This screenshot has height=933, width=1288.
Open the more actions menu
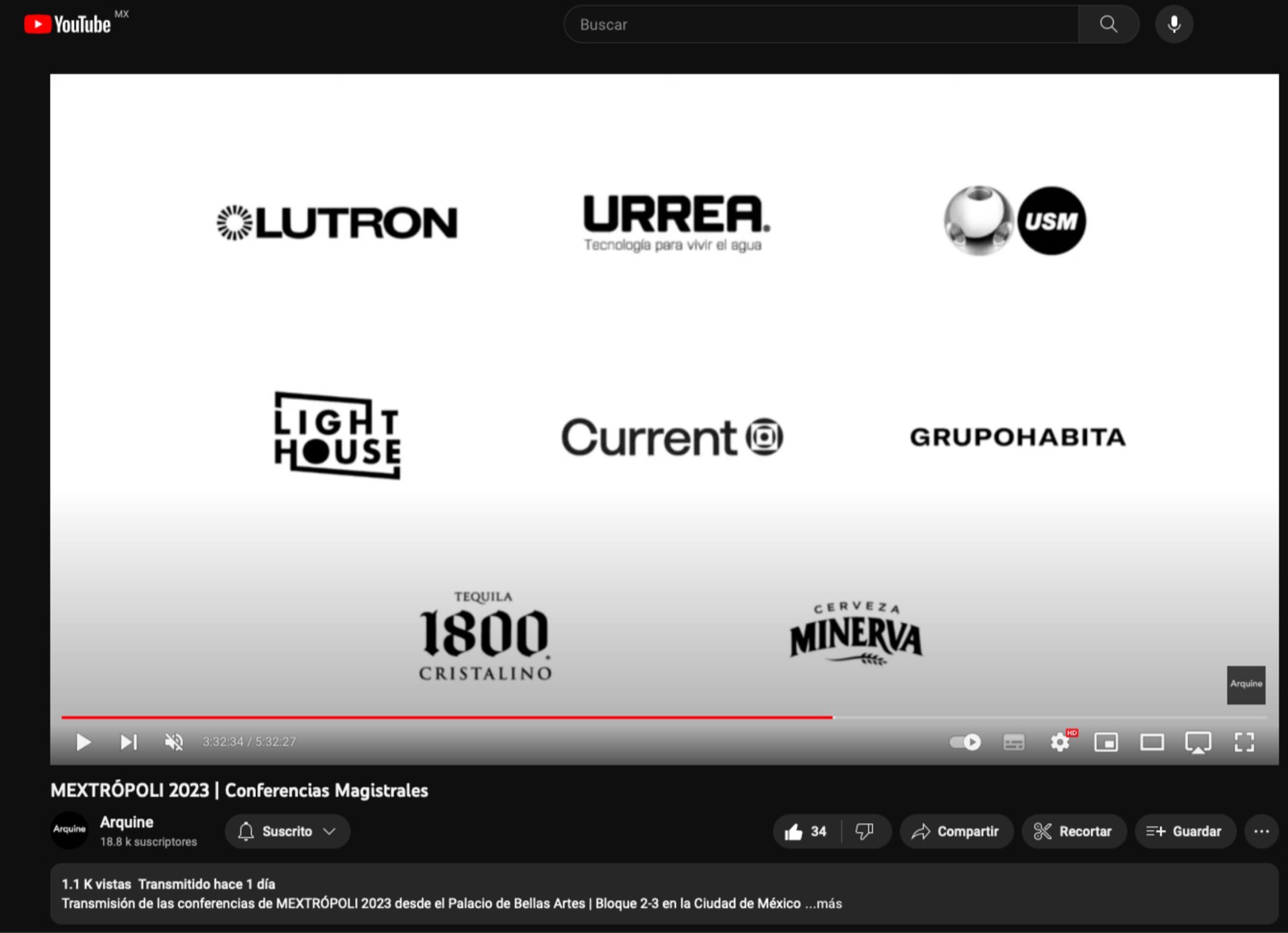tap(1261, 832)
